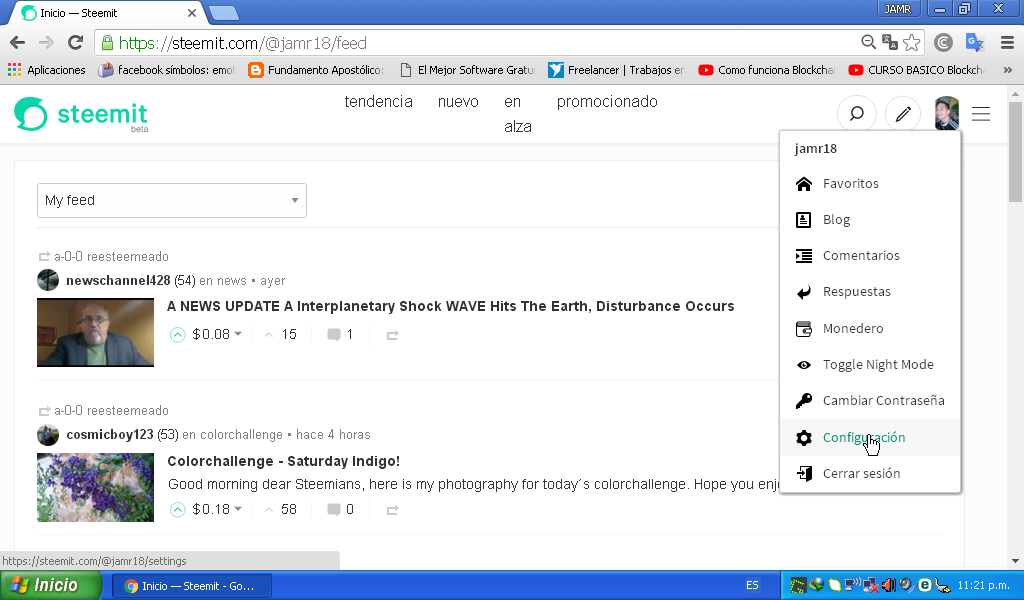The height and width of the screenshot is (600, 1024).
Task: Select the Inicio — Steemit browser tab
Action: (x=108, y=13)
